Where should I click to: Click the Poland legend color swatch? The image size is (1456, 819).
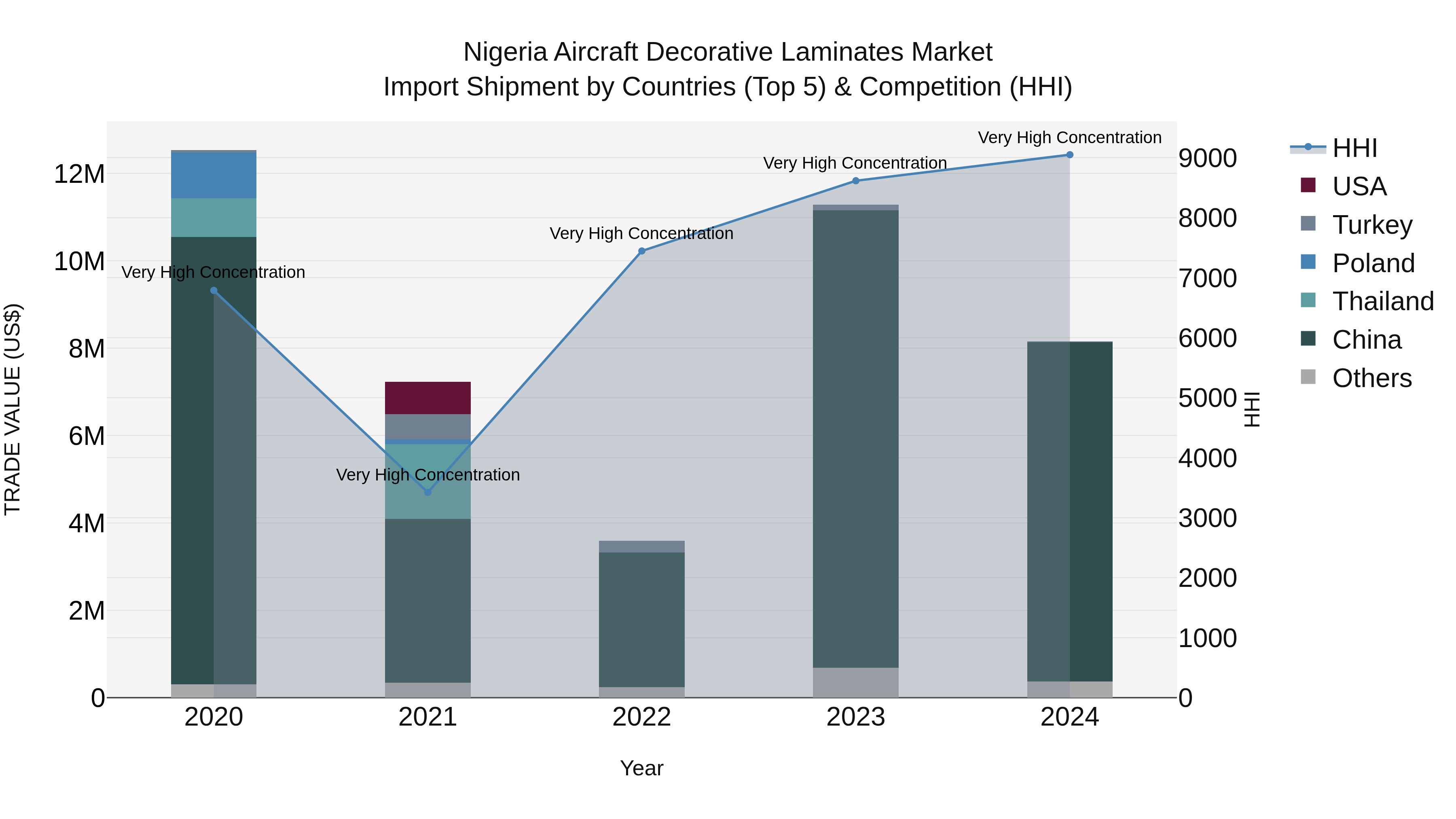click(1308, 262)
